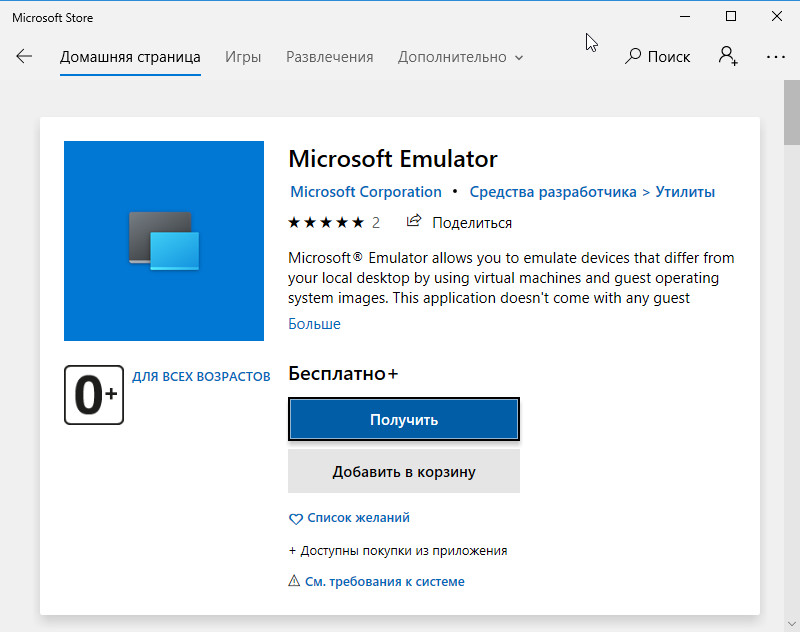Open the Развлечения tab
This screenshot has width=800, height=632.
(330, 57)
